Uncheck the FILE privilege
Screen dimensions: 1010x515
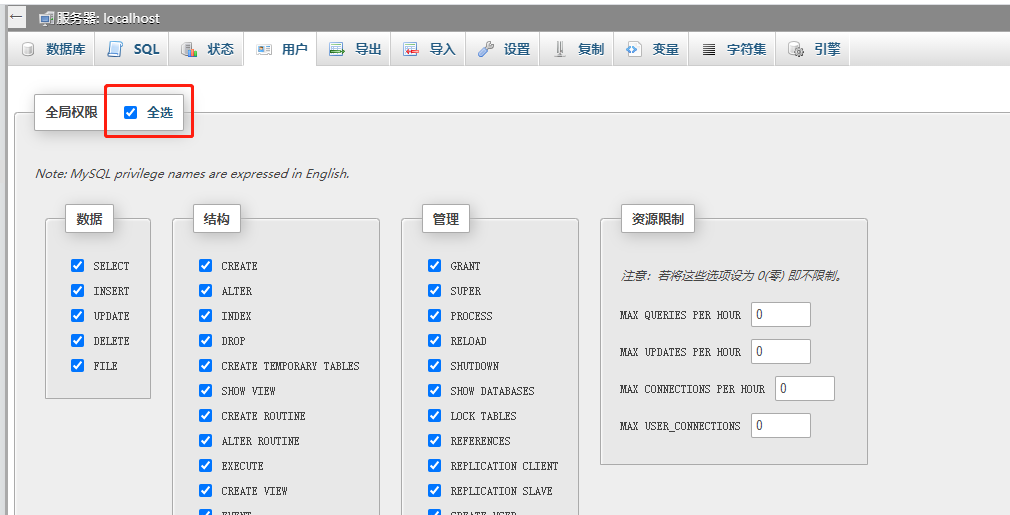(78, 366)
